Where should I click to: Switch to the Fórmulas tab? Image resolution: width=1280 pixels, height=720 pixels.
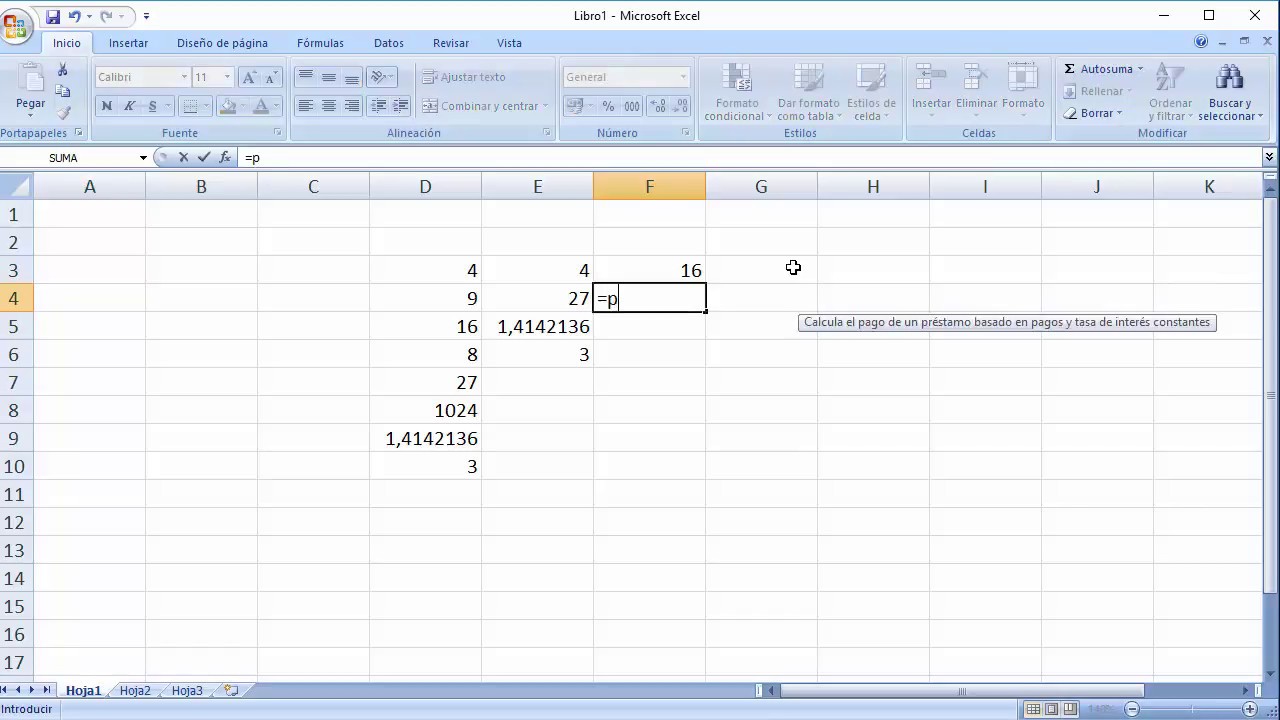[320, 43]
